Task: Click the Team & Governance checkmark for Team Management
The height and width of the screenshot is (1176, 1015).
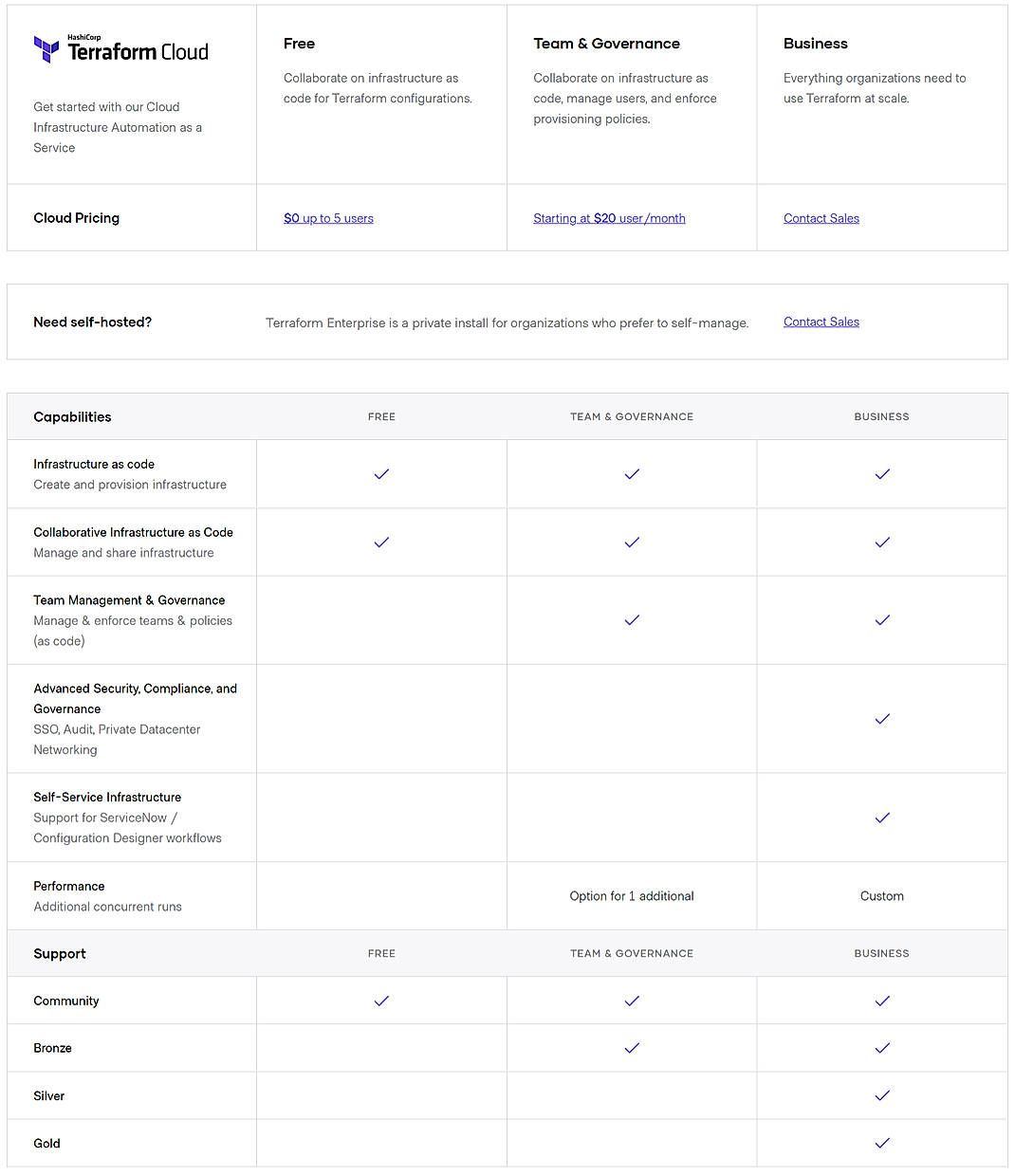Action: (x=632, y=620)
